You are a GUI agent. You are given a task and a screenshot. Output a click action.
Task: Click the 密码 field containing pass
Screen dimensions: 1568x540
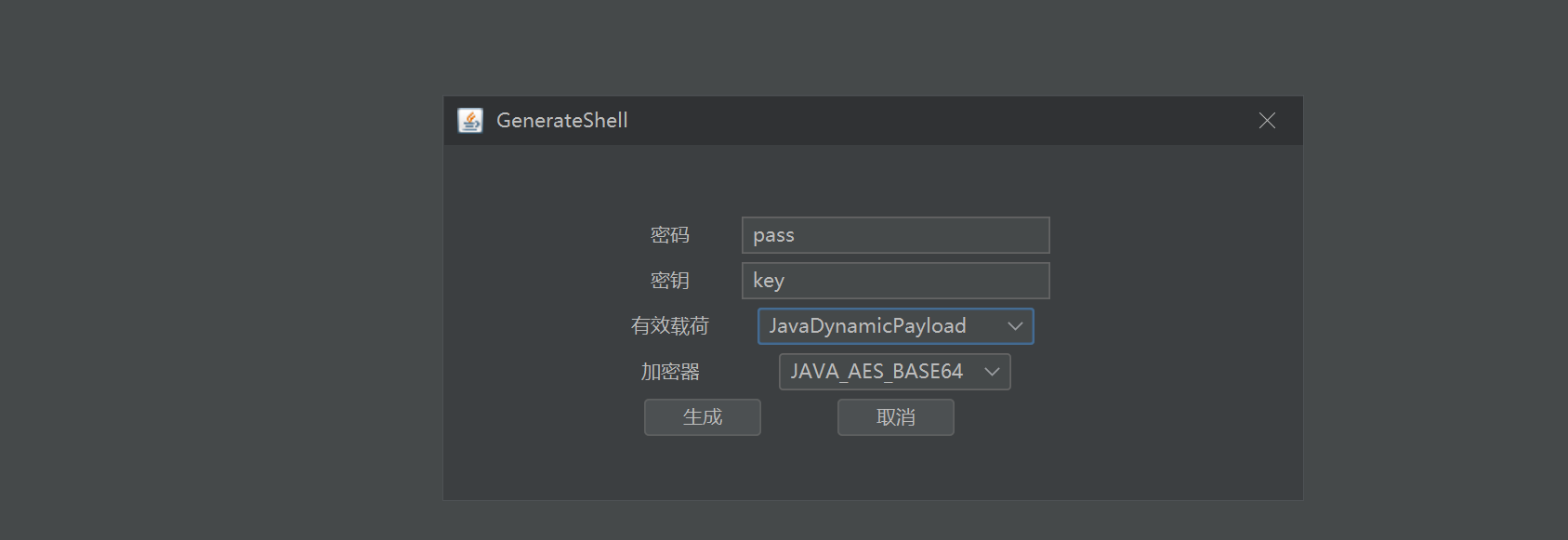pos(896,235)
